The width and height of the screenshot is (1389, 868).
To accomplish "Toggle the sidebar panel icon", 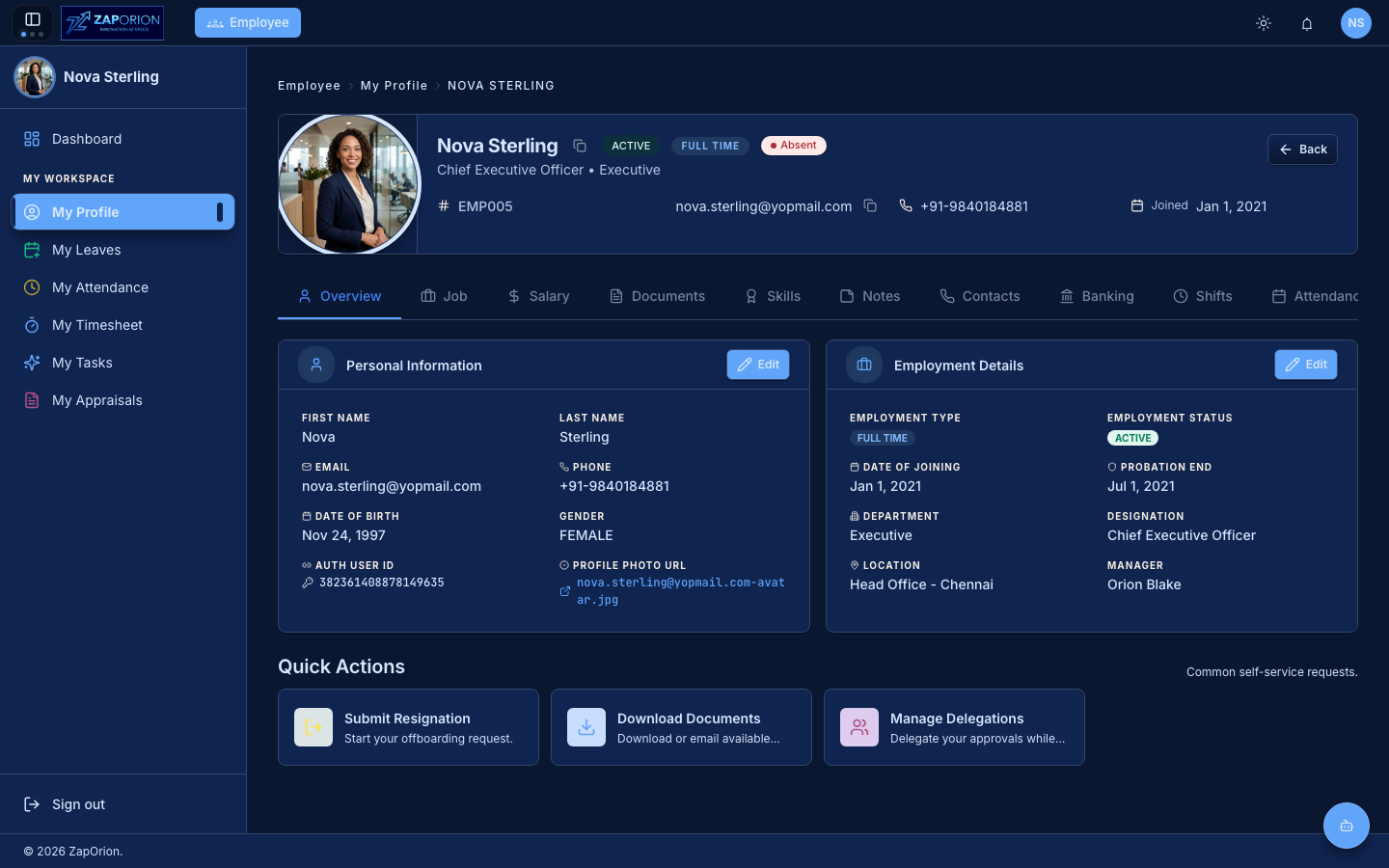I will point(32,19).
